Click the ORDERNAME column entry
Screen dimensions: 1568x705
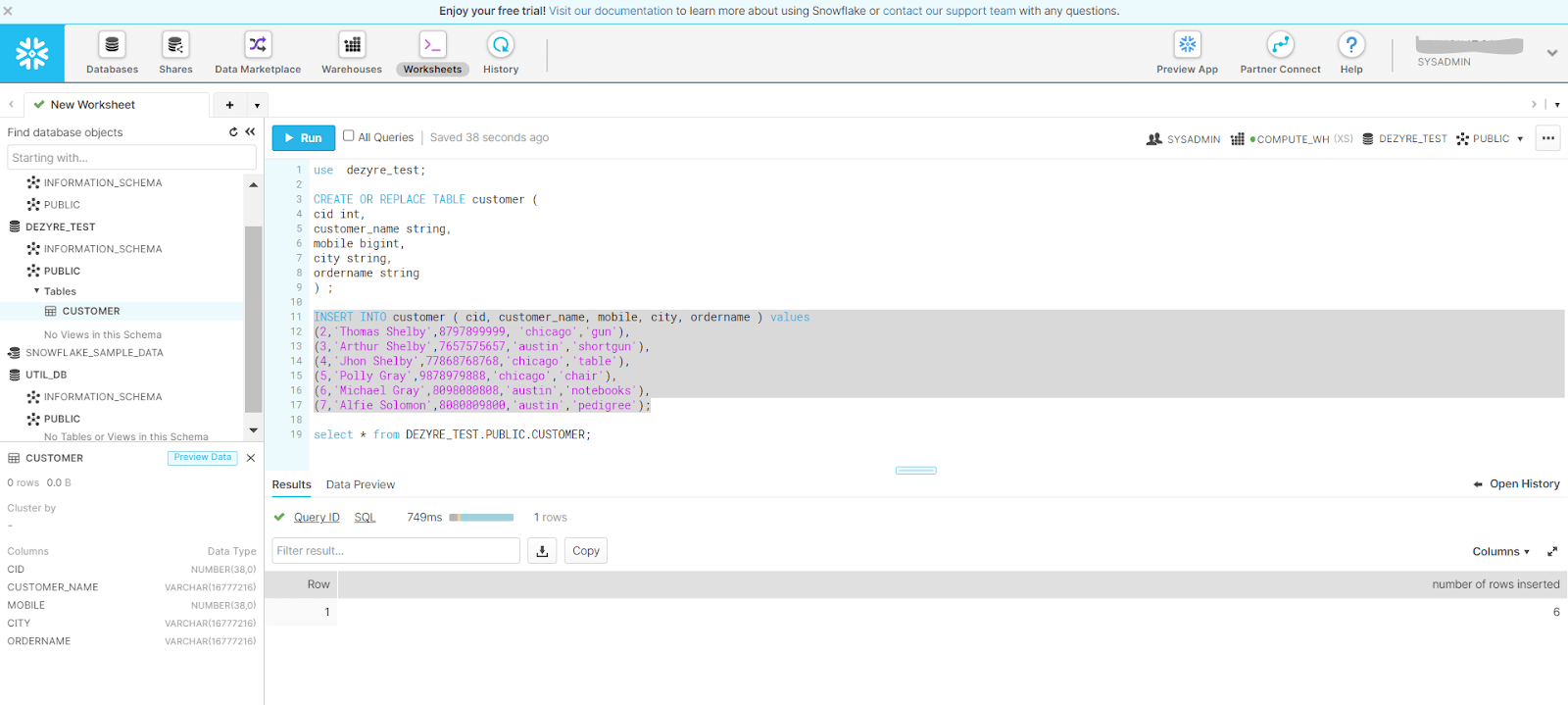pyautogui.click(x=39, y=641)
